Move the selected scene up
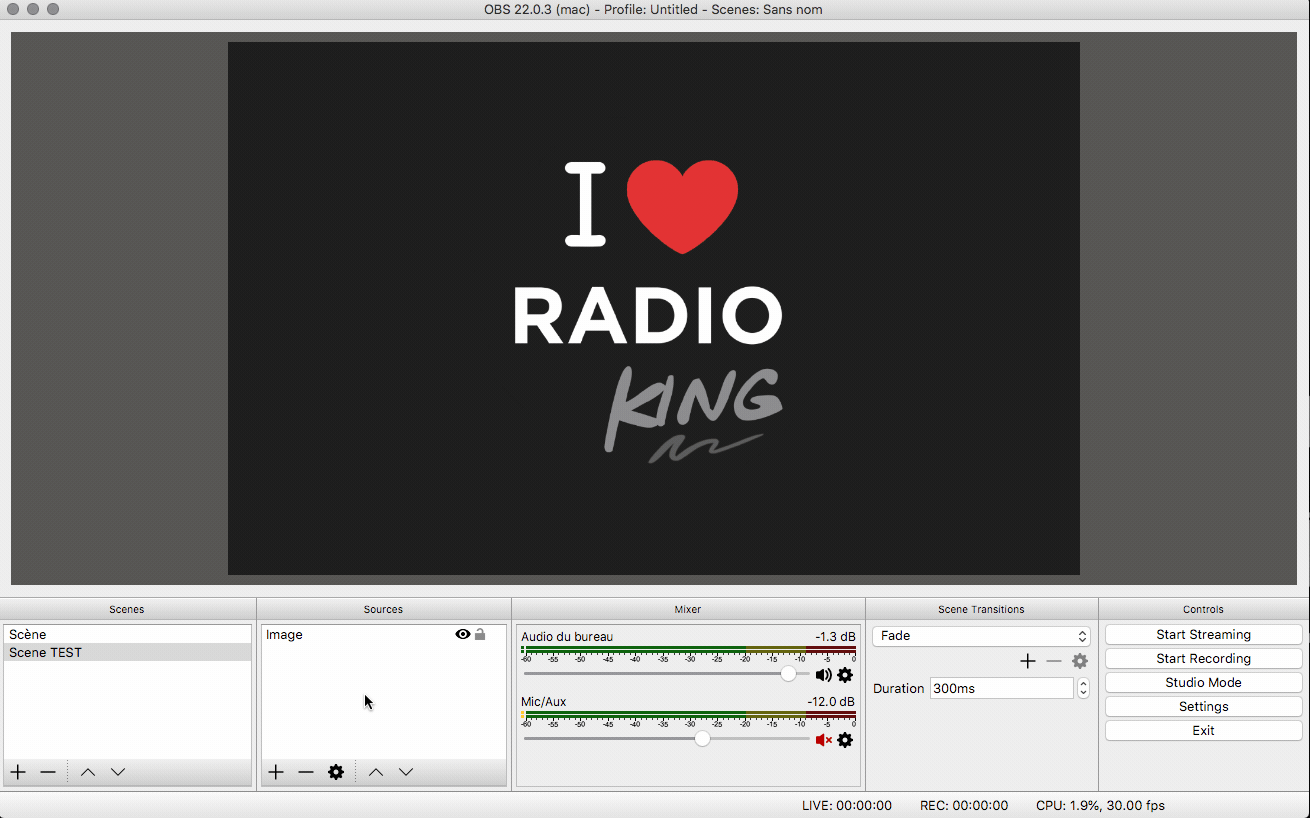This screenshot has height=818, width=1310. coord(88,772)
